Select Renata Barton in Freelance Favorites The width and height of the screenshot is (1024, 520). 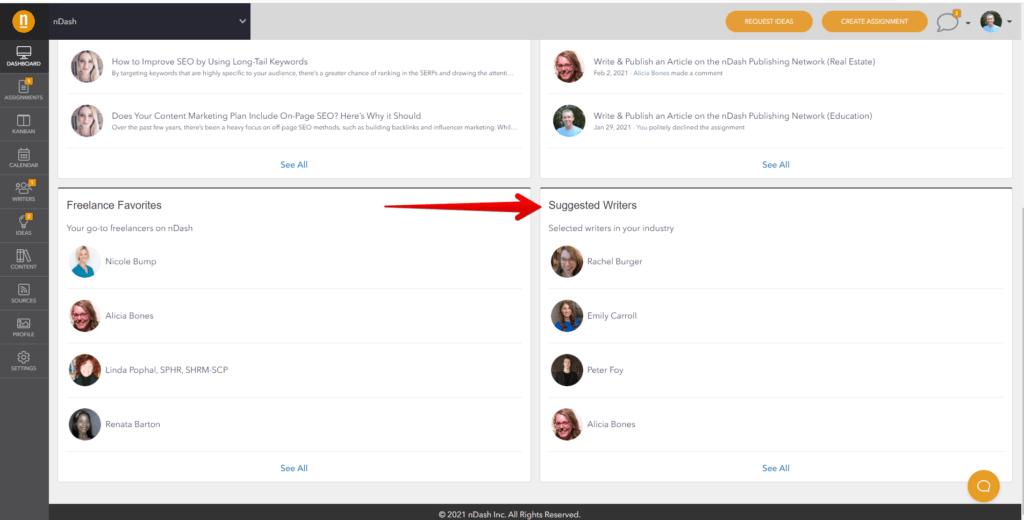tap(133, 424)
